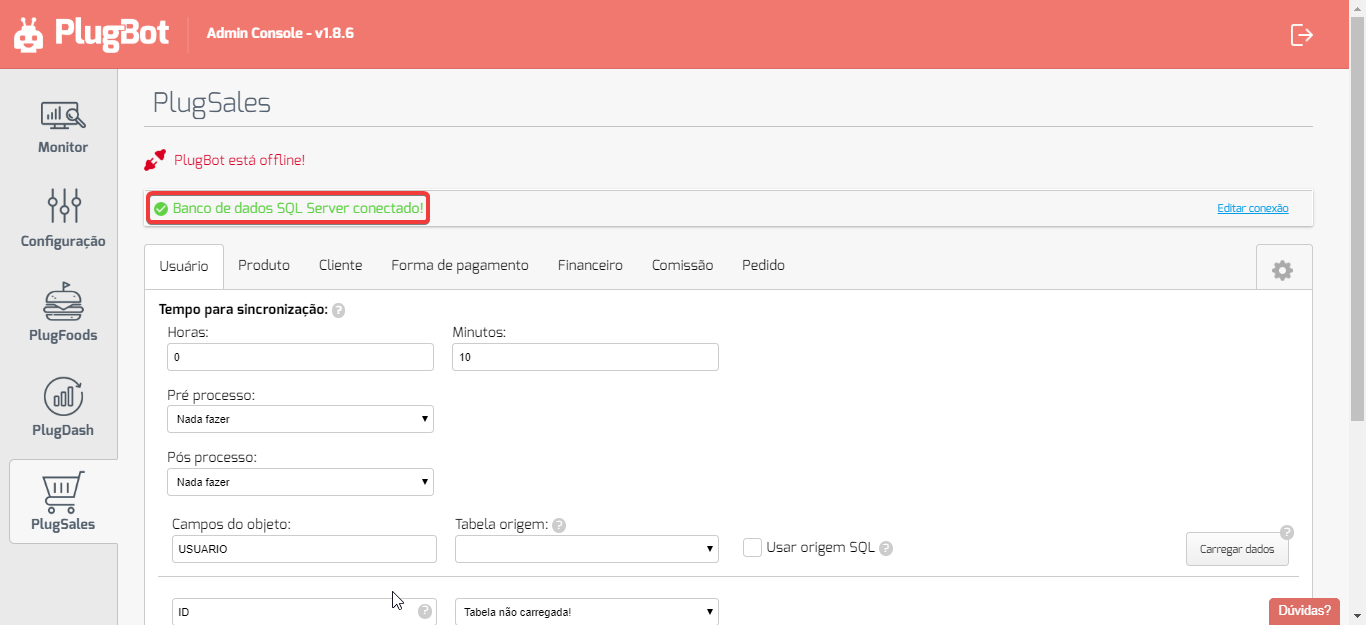
Task: Open the settings gear beside tabs
Action: [1282, 270]
